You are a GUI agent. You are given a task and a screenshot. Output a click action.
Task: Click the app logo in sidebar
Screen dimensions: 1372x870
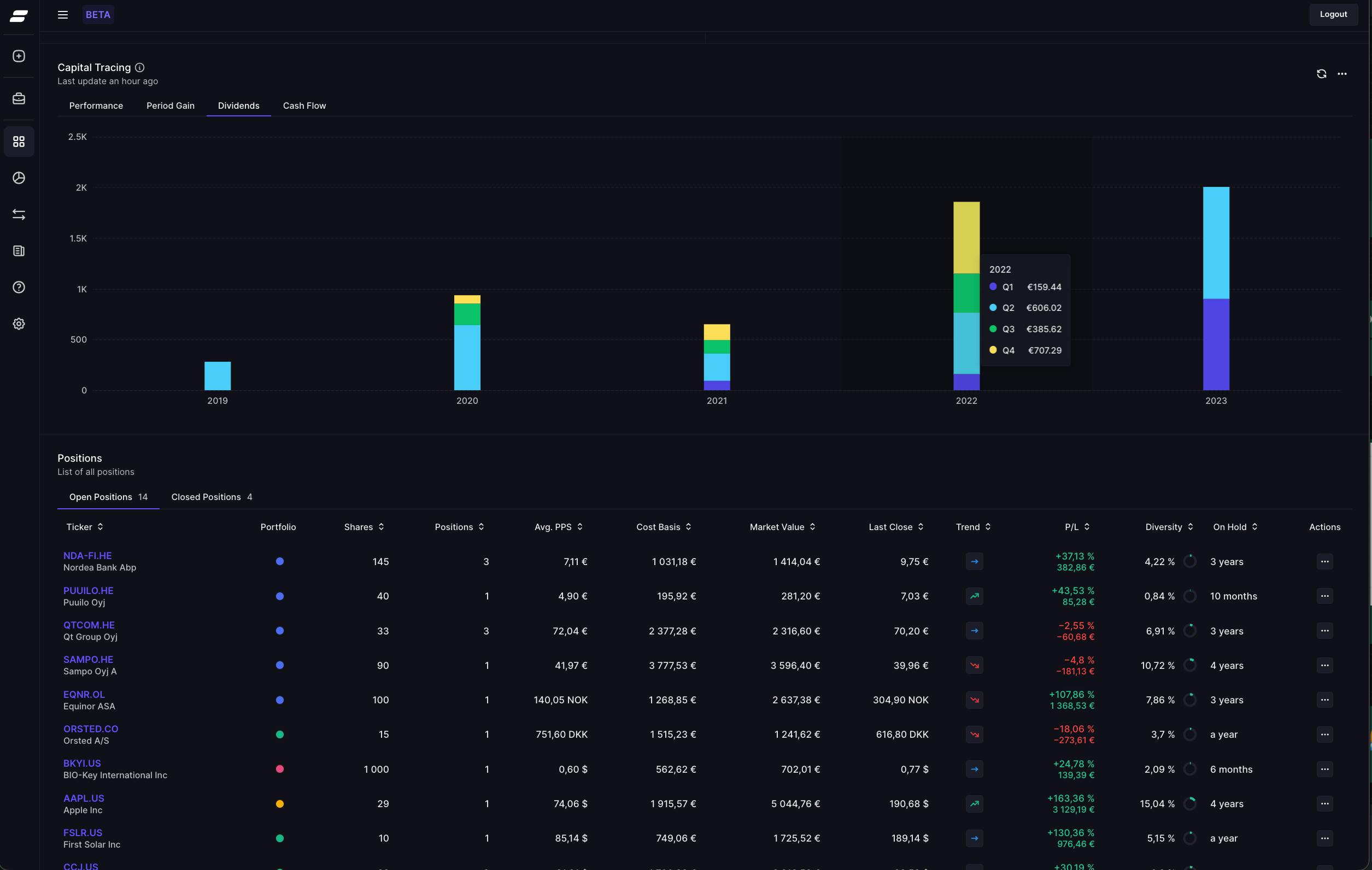(19, 15)
